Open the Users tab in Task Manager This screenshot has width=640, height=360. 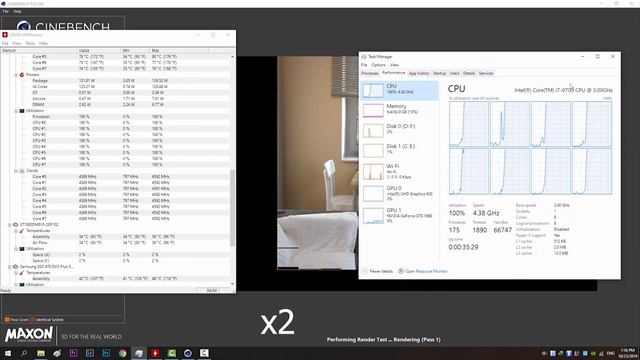point(455,73)
